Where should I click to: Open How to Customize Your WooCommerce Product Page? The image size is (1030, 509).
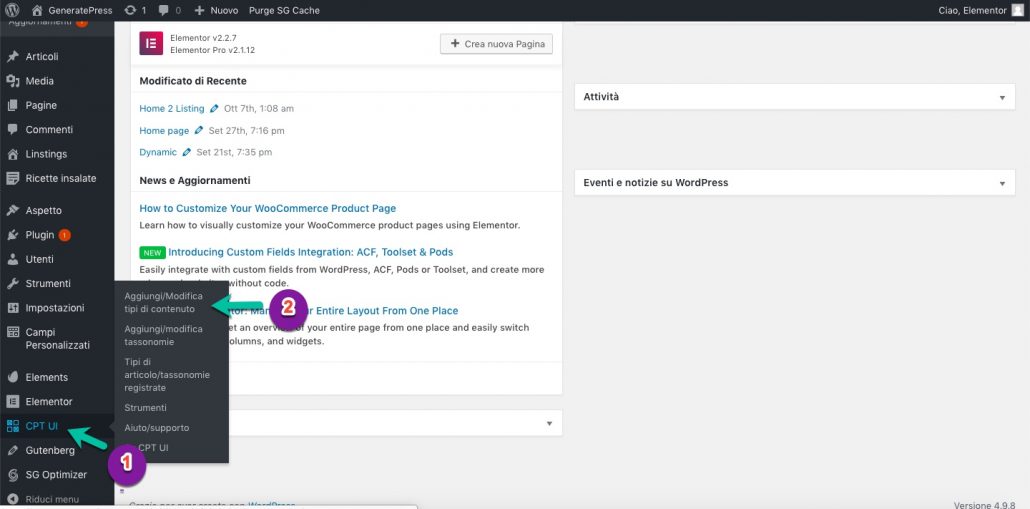[267, 209]
